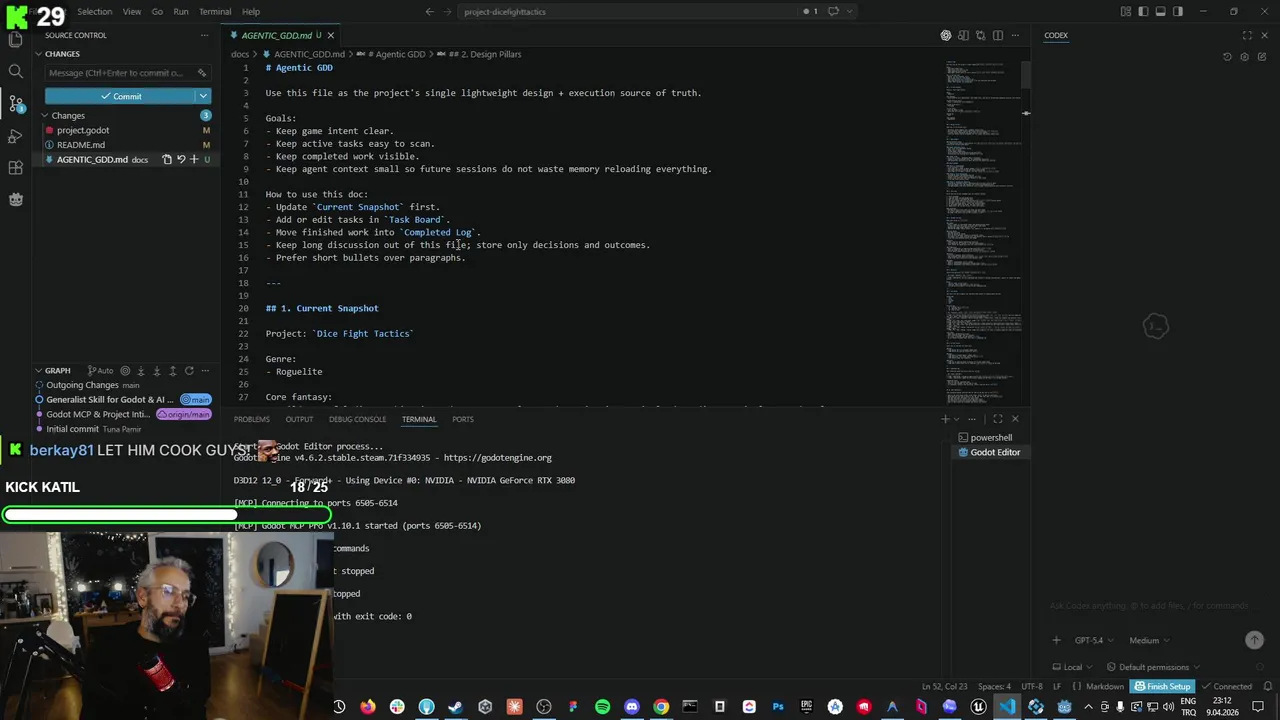The image size is (1280, 720).
Task: Click the Markdown language mode indicator
Action: [1105, 687]
